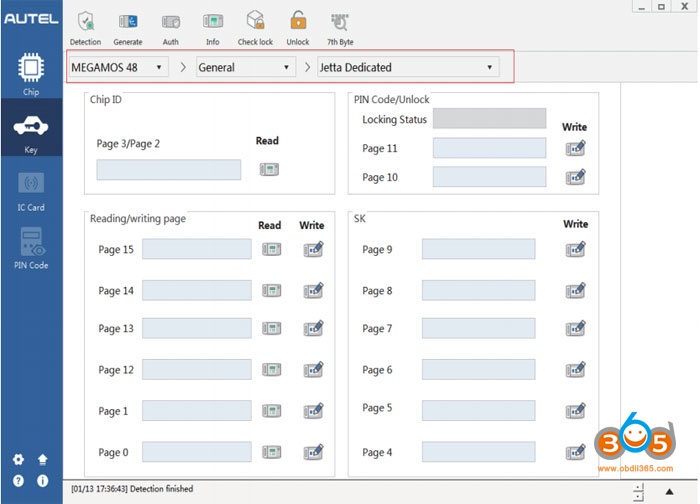
Task: Focus the SK Page 4 input field
Action: click(x=479, y=452)
